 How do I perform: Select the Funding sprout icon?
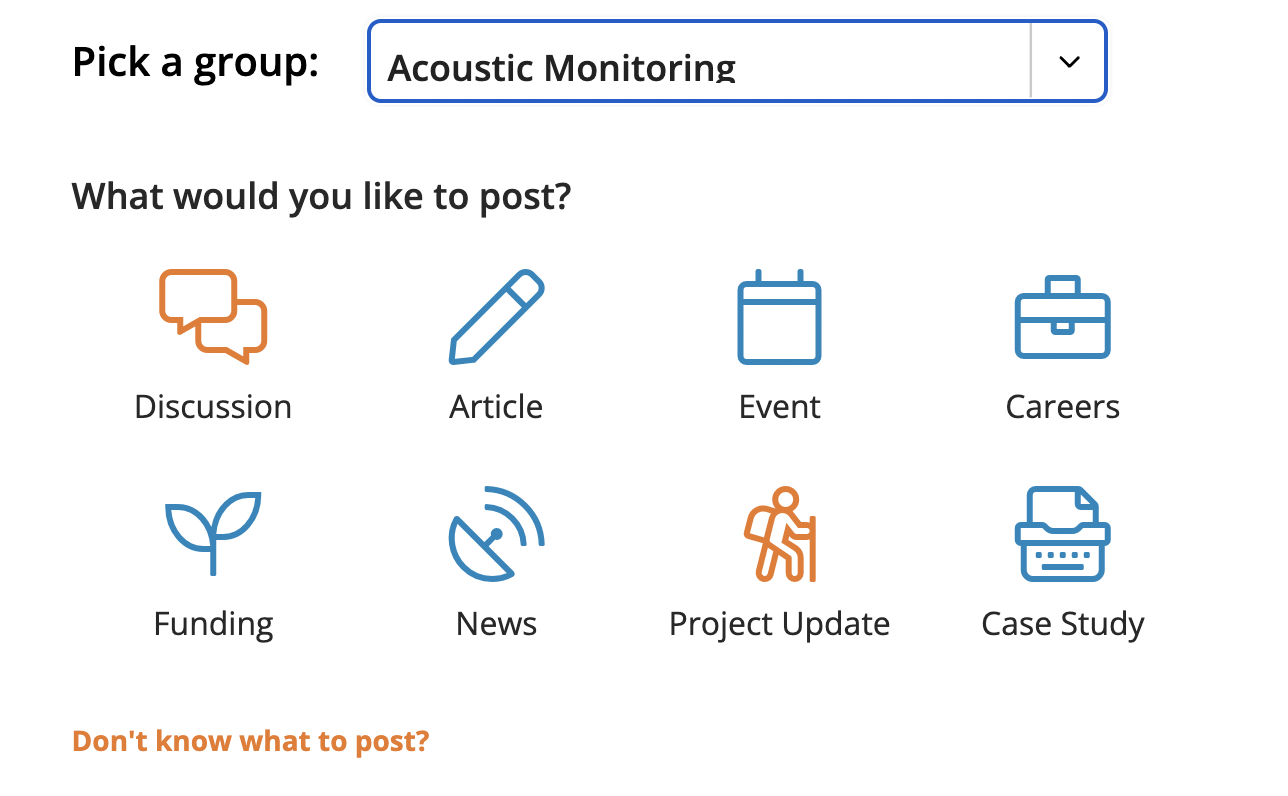pyautogui.click(x=213, y=533)
